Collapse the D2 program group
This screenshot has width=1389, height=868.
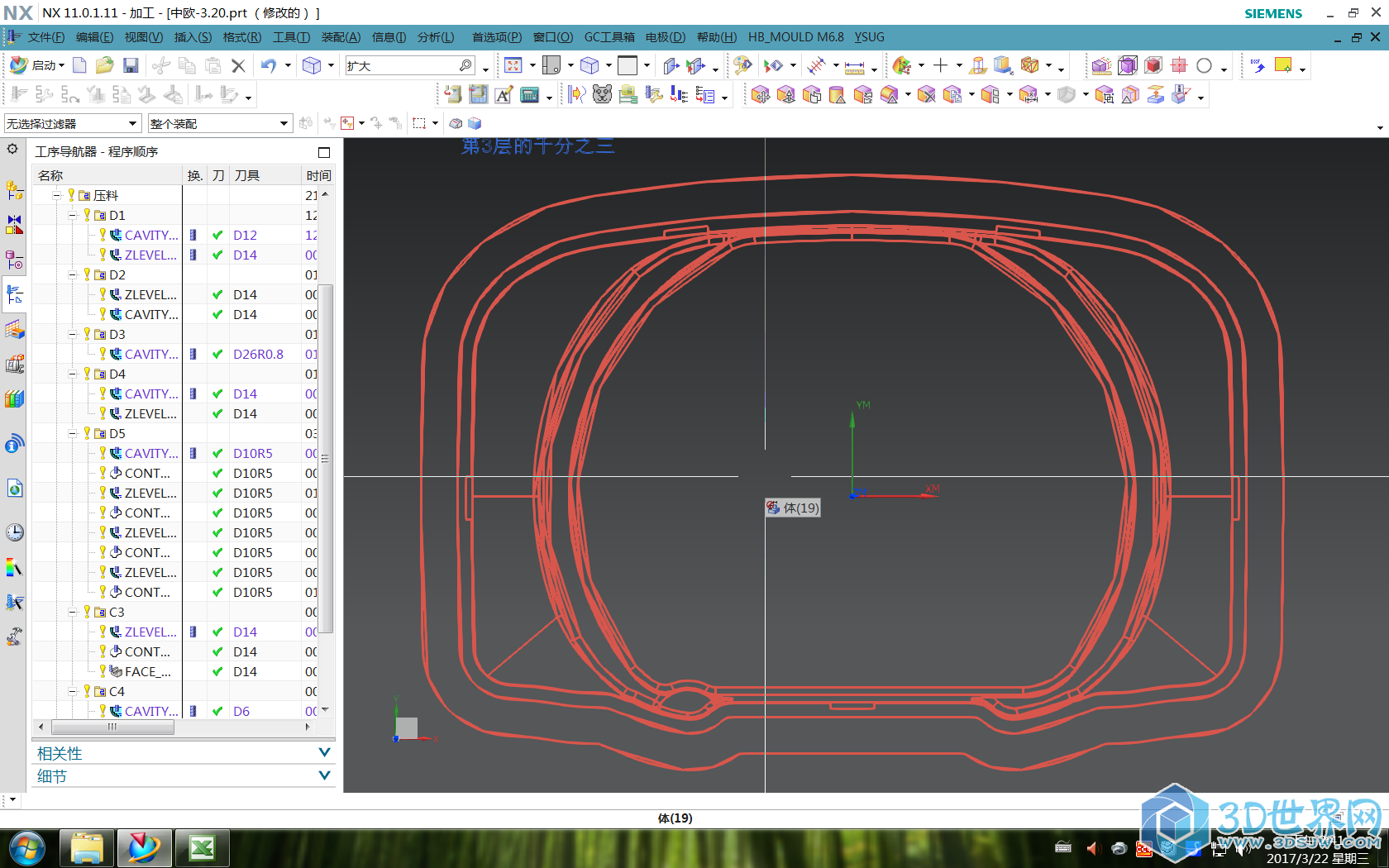tap(73, 274)
